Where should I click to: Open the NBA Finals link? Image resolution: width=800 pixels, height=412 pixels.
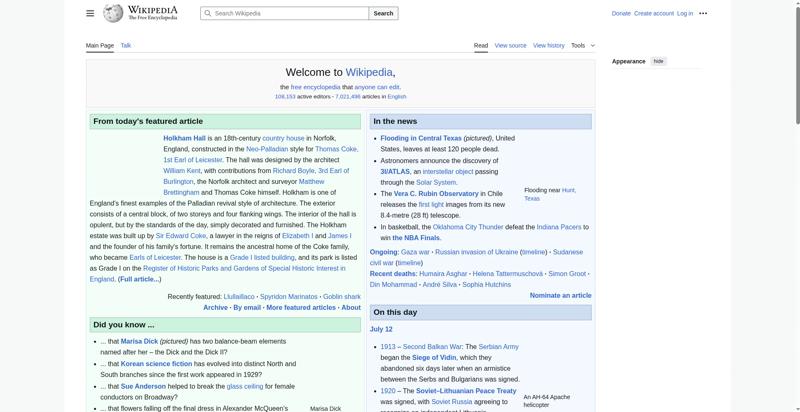(x=416, y=238)
